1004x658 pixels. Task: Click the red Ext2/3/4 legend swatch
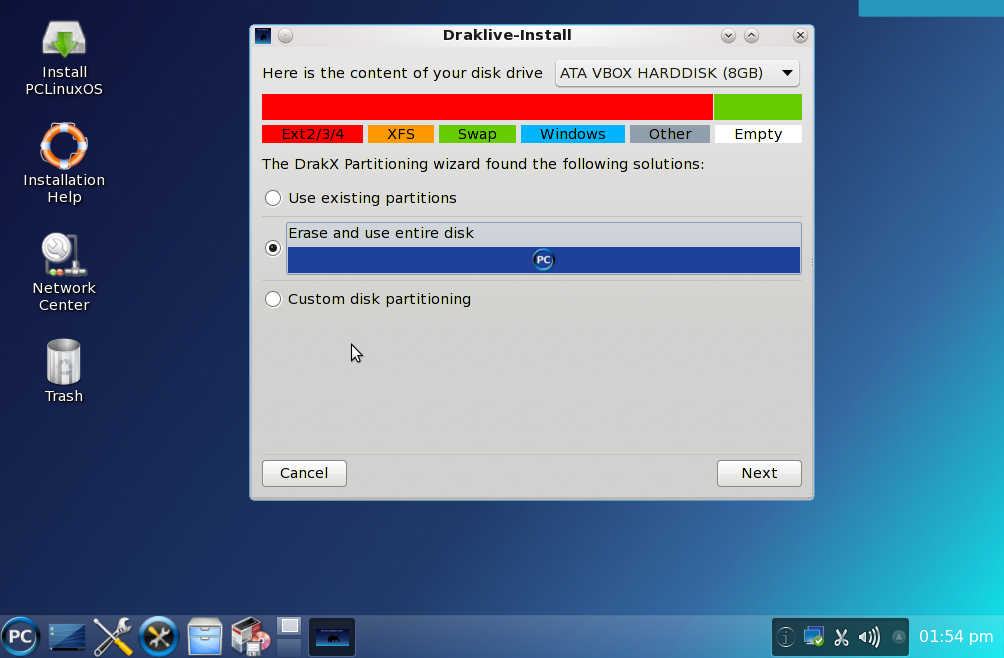[x=312, y=134]
